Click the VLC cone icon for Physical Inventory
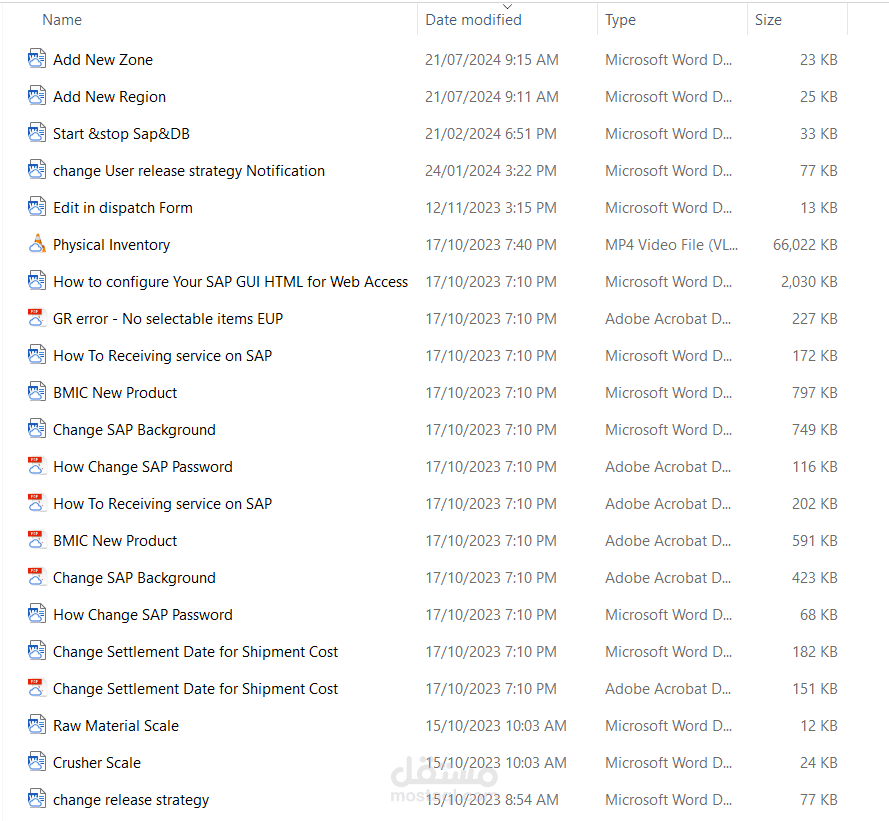This screenshot has width=889, height=821. pos(37,244)
